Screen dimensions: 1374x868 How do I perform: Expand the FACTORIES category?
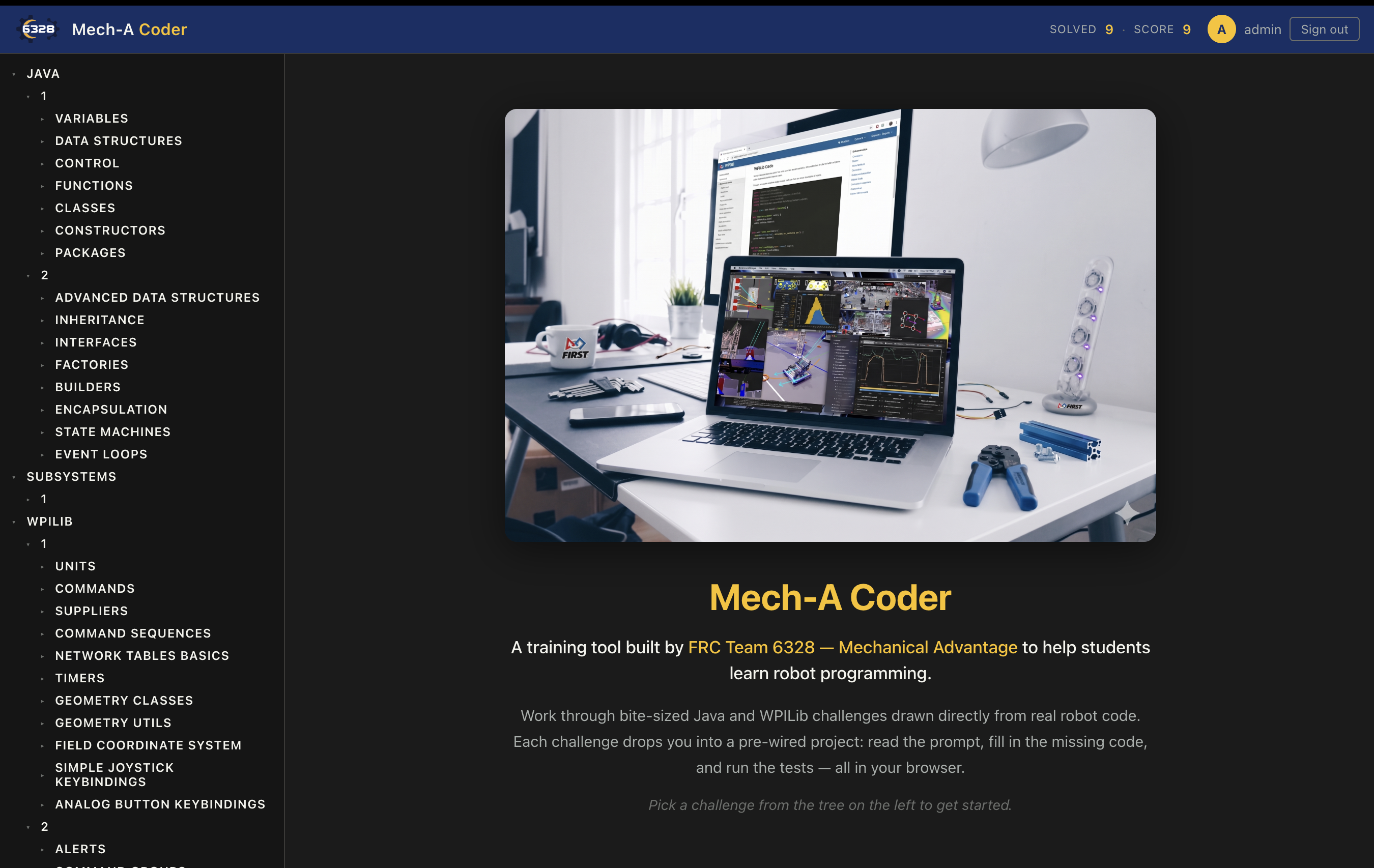click(x=92, y=365)
